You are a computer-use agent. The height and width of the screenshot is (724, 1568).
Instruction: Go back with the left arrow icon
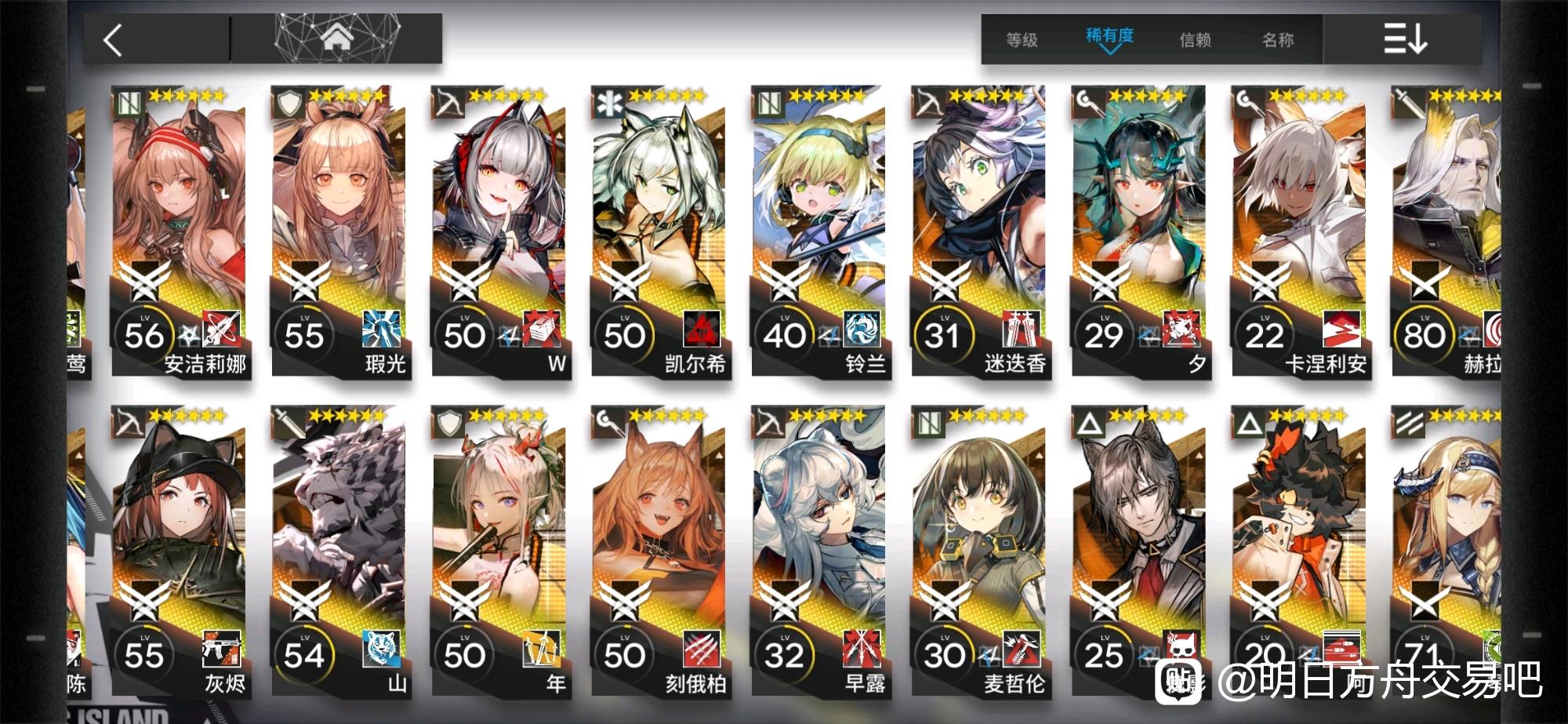click(x=114, y=40)
